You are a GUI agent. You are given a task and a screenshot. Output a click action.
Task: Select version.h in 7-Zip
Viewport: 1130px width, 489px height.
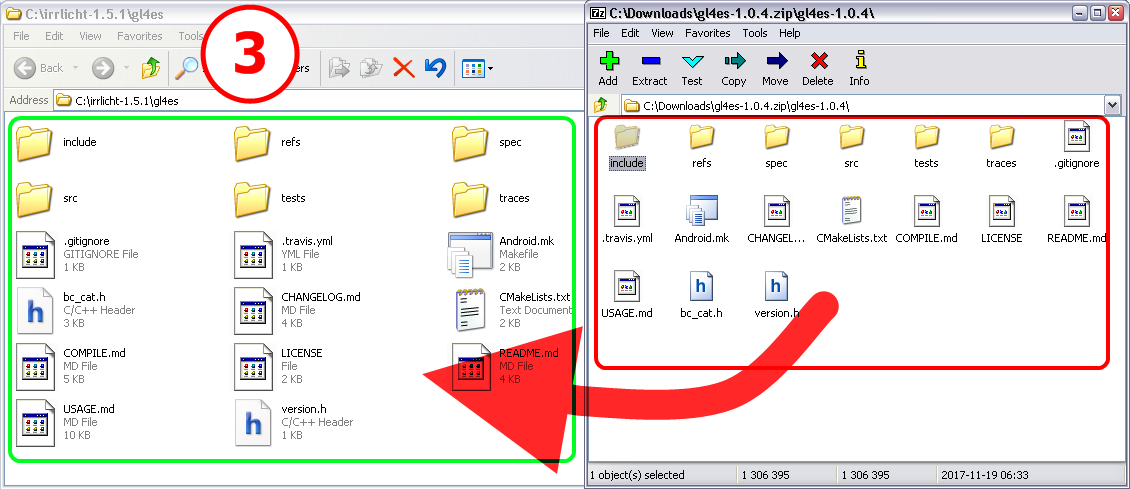(776, 295)
